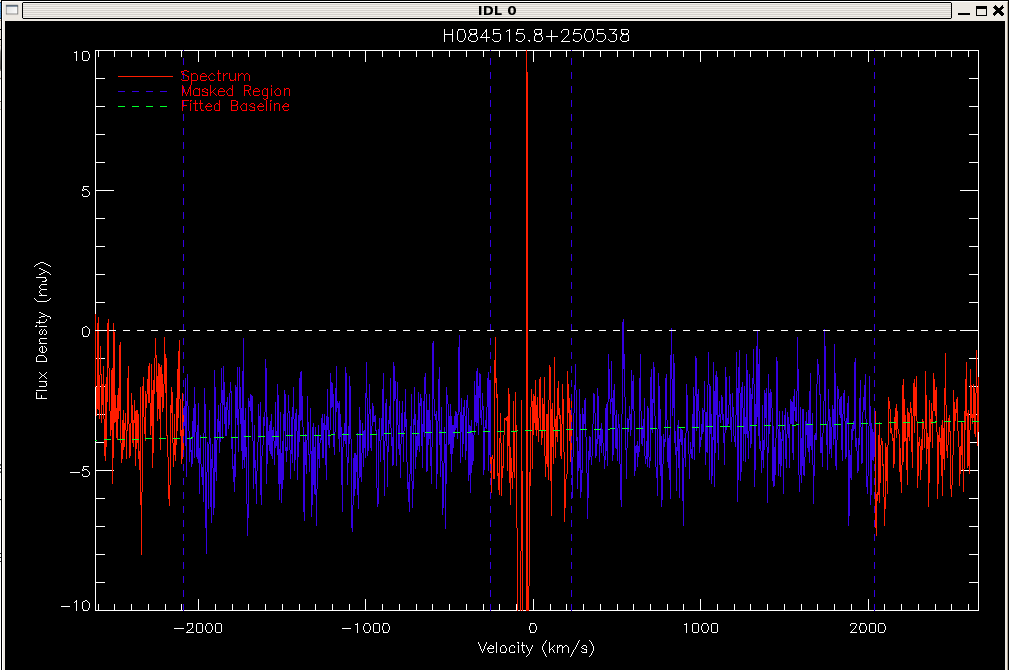Close the IDL 0 plot window
This screenshot has width=1010, height=670.
(998, 11)
